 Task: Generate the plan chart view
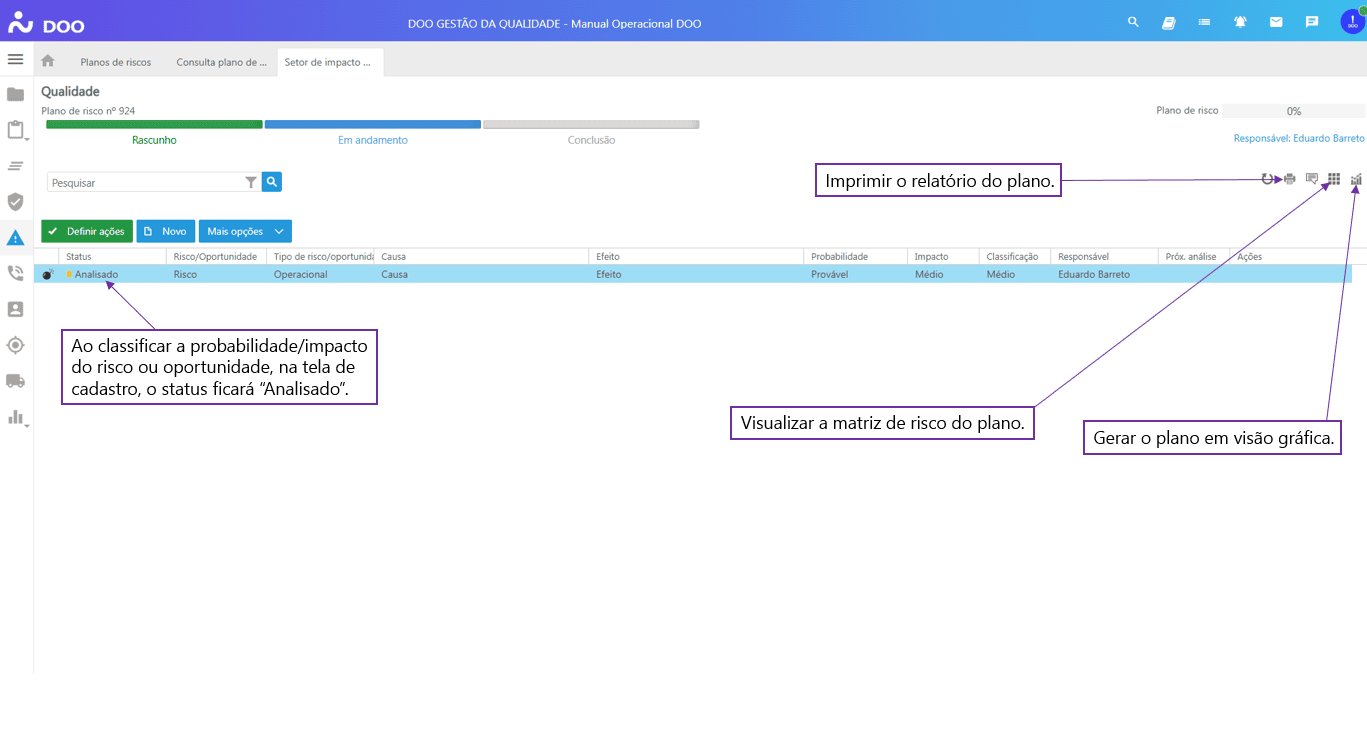(x=1356, y=179)
